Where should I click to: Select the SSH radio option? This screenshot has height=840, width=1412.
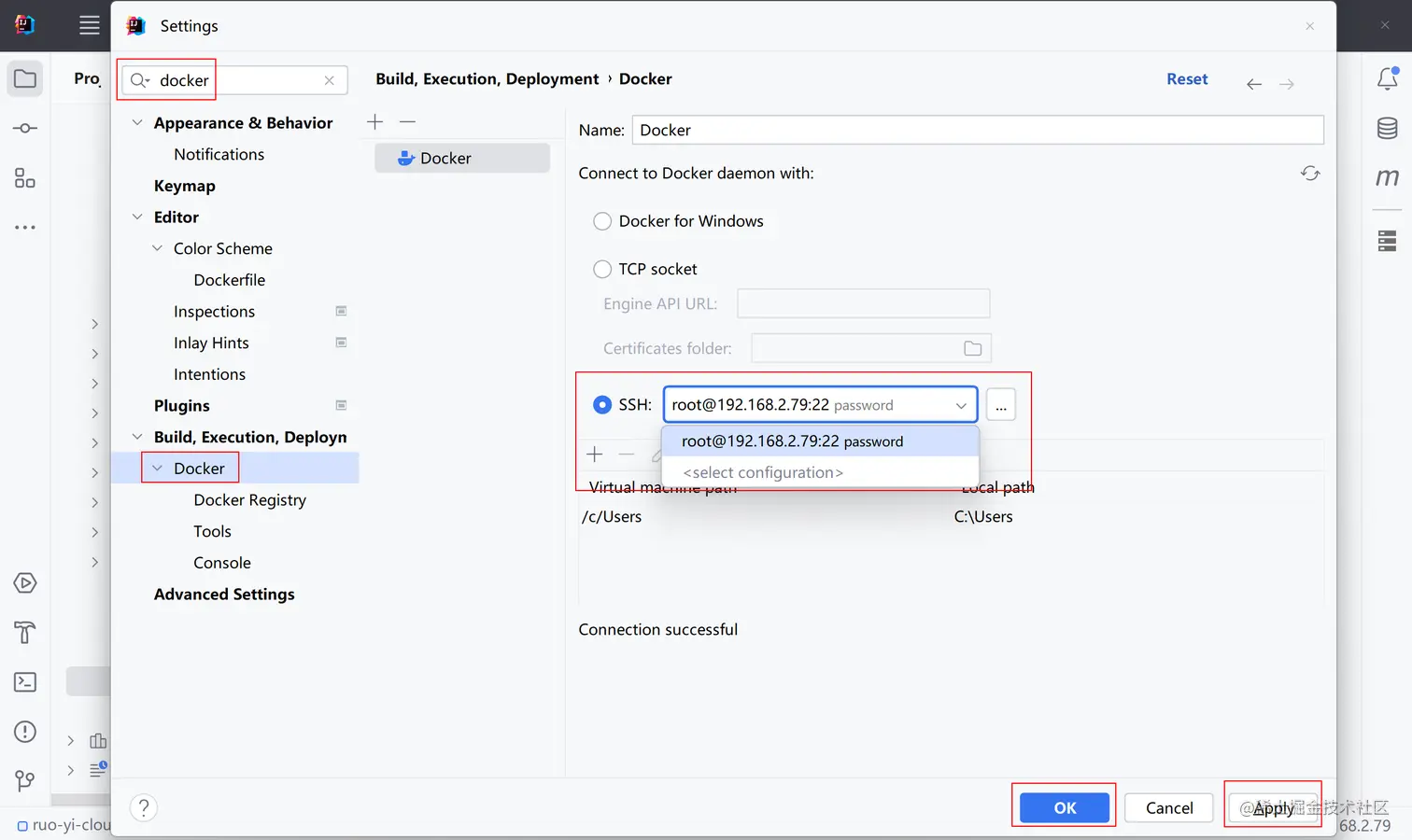coord(602,404)
